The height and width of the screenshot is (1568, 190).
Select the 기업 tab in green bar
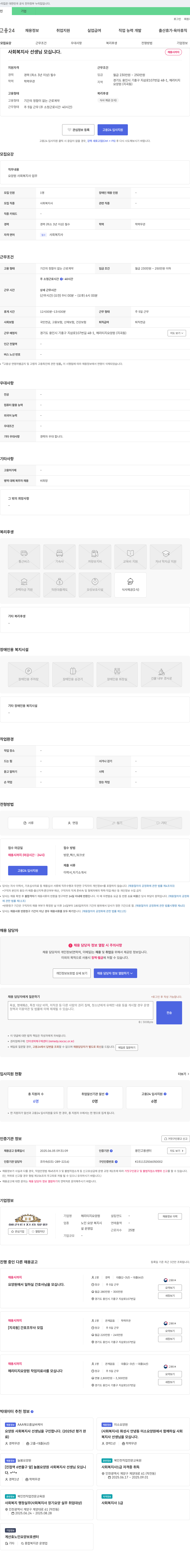click(24, 11)
